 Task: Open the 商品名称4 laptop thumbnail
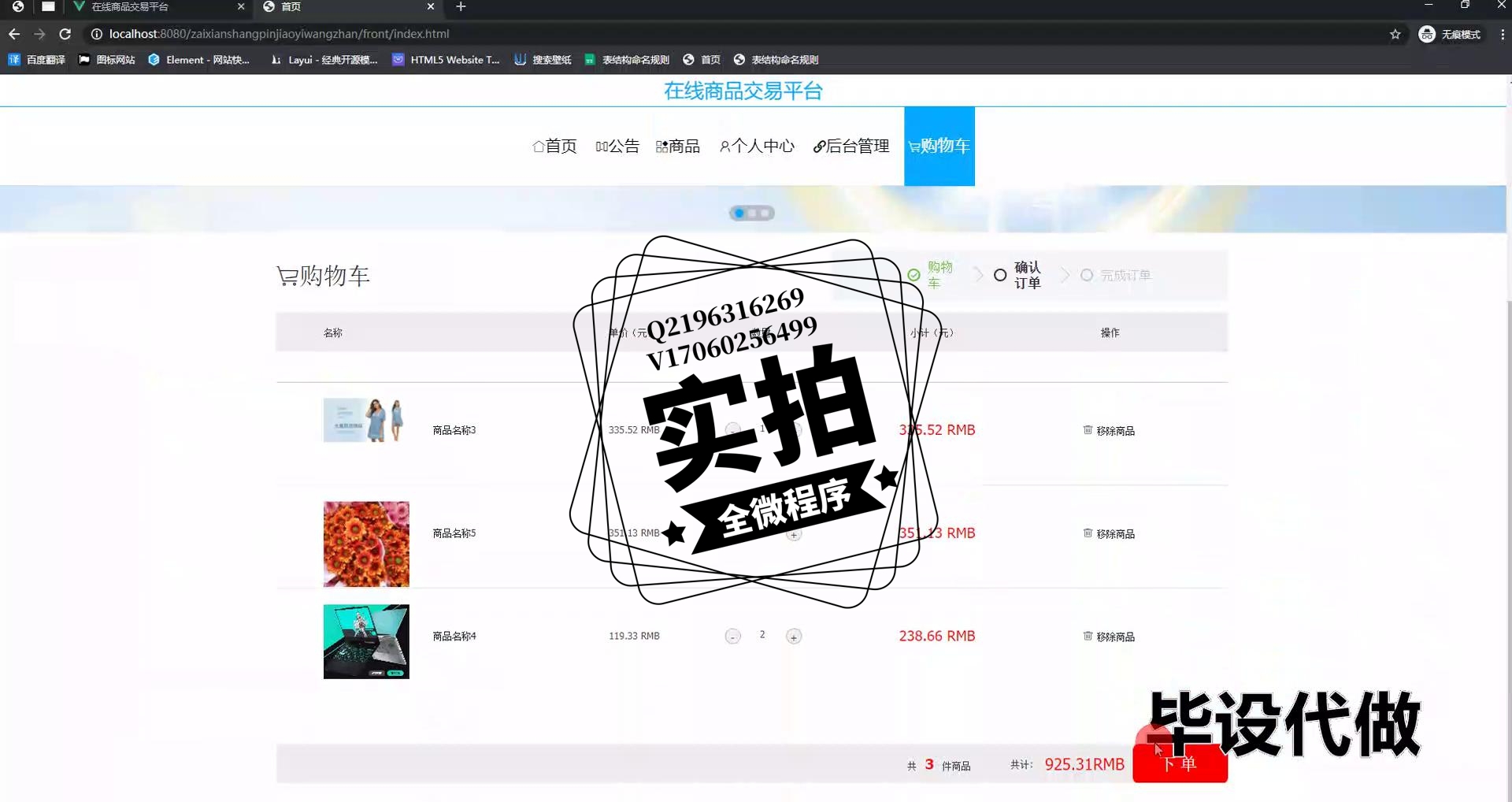coord(366,641)
